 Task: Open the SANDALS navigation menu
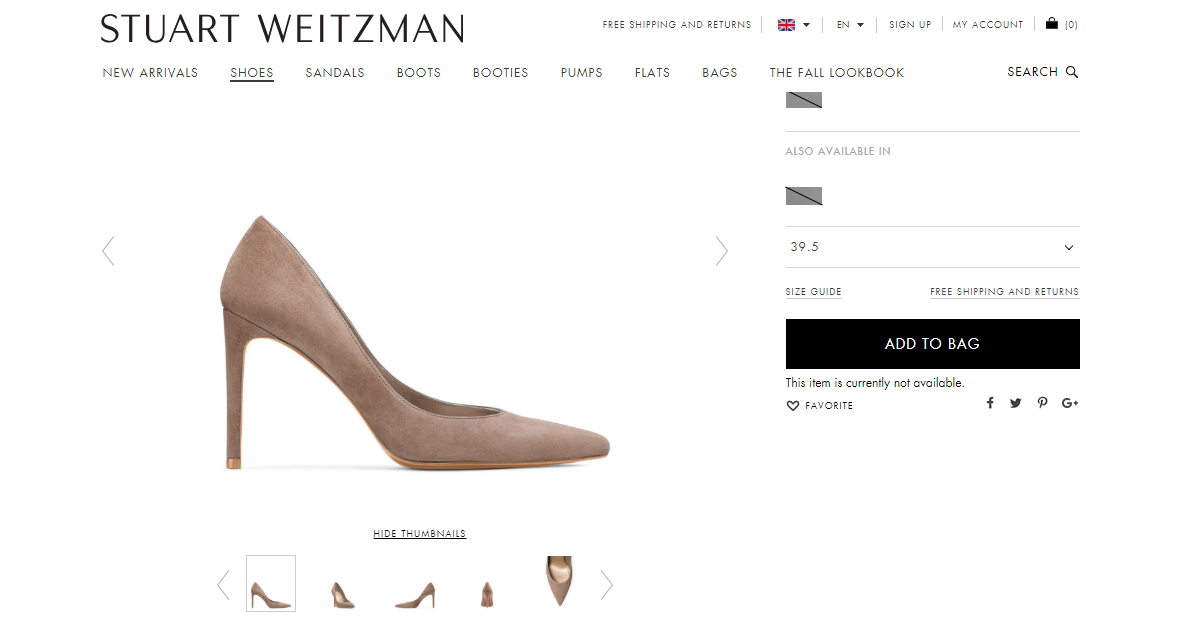[335, 72]
